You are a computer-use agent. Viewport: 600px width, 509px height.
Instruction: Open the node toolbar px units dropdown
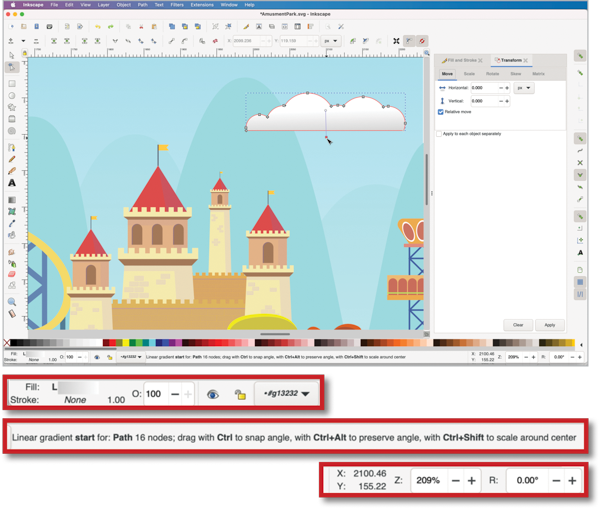[331, 41]
